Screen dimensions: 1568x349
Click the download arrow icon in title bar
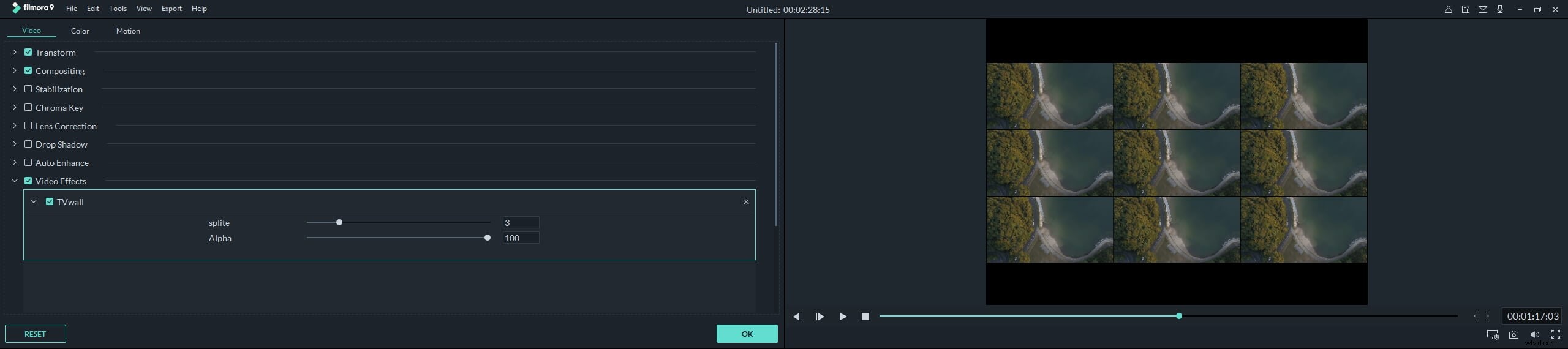point(1499,9)
